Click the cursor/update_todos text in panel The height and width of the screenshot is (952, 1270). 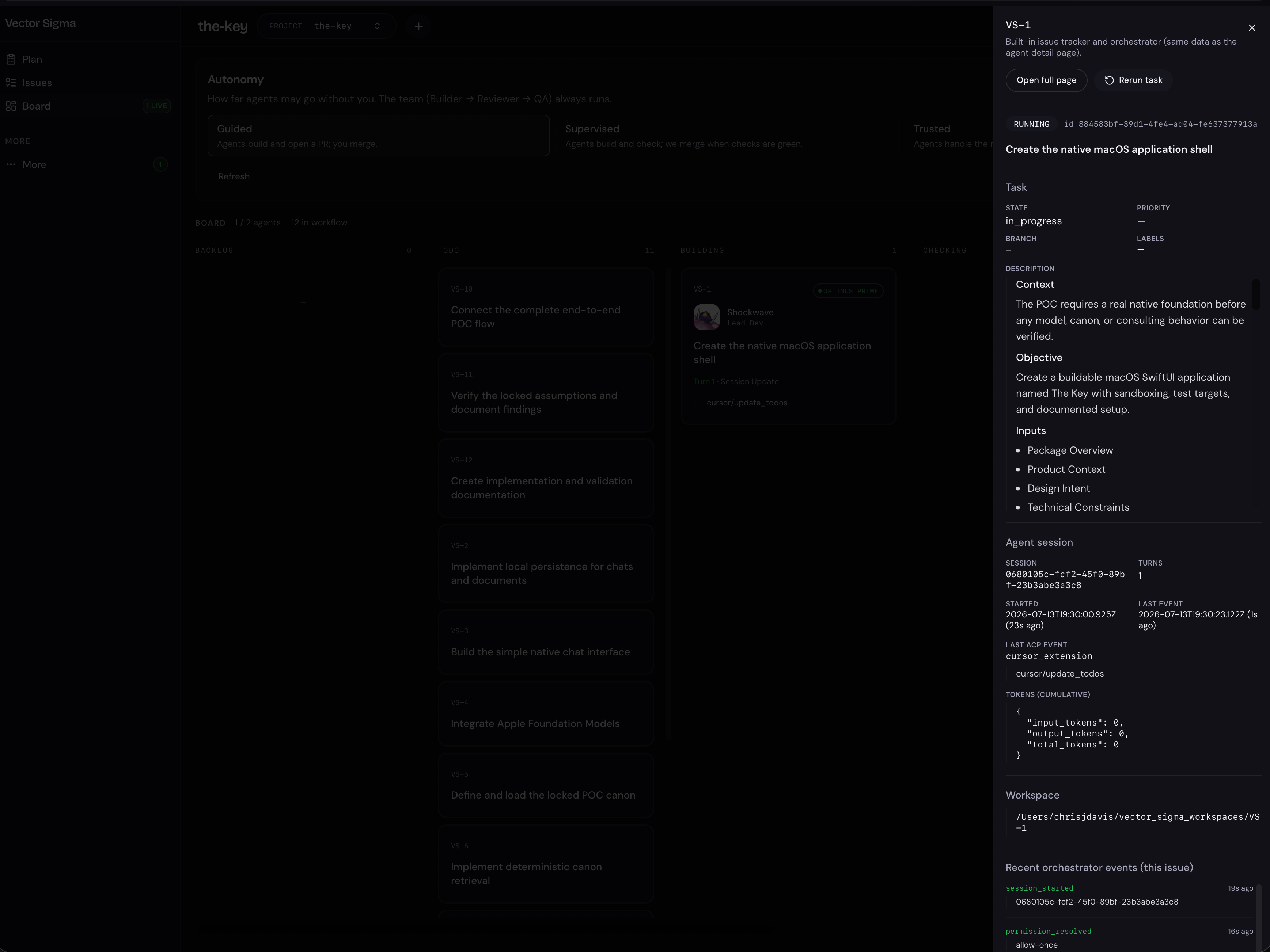click(1059, 674)
